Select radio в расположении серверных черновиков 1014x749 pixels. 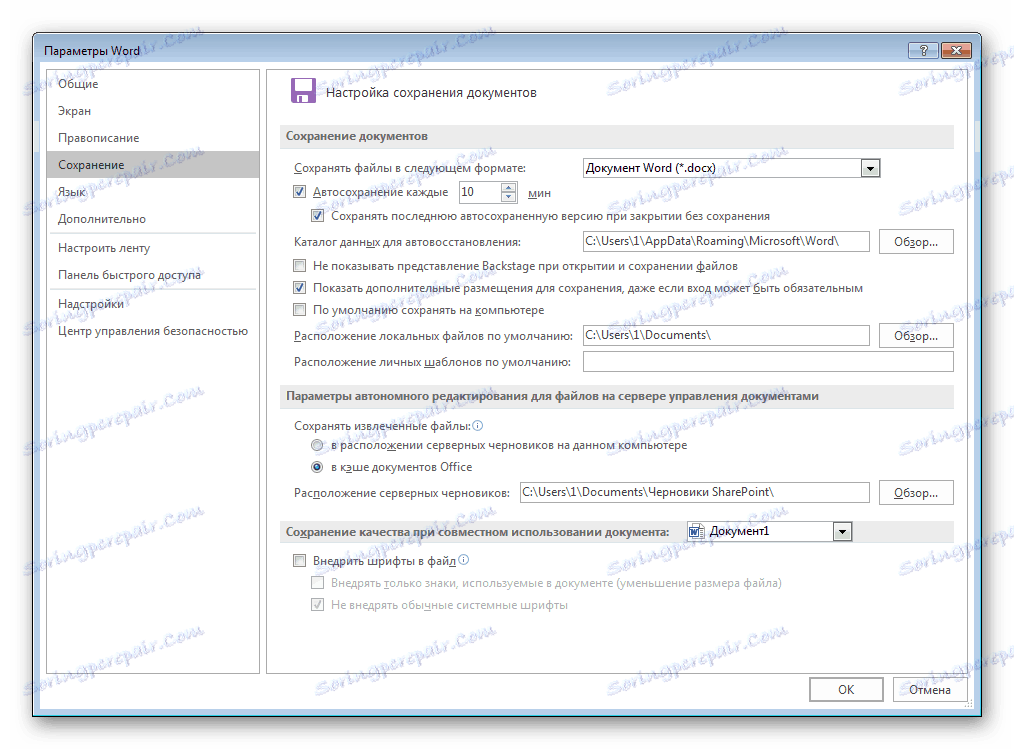317,445
